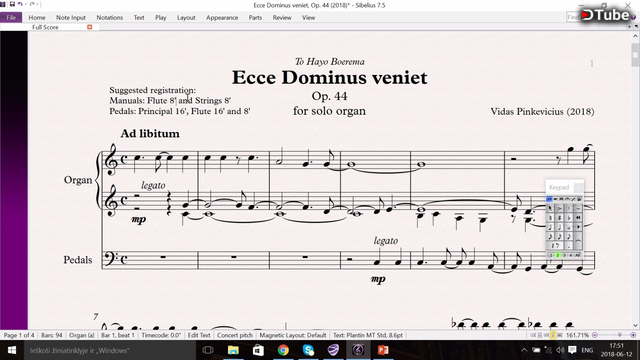Image resolution: width=640 pixels, height=360 pixels.
Task: Open the Home ribbon tab
Action: (37, 18)
